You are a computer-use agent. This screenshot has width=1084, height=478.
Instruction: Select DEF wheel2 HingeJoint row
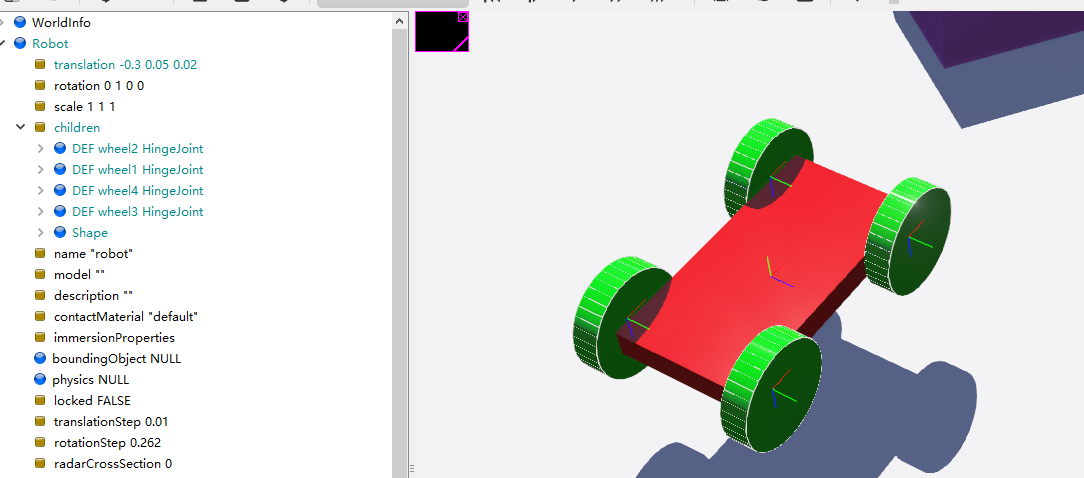(x=138, y=149)
